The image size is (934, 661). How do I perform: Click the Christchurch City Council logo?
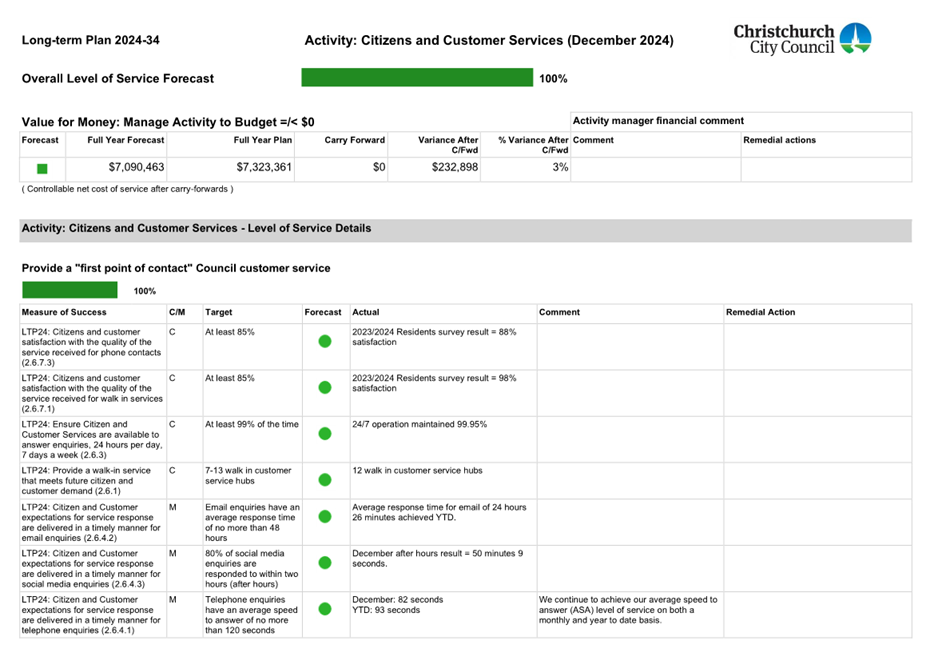(x=801, y=39)
